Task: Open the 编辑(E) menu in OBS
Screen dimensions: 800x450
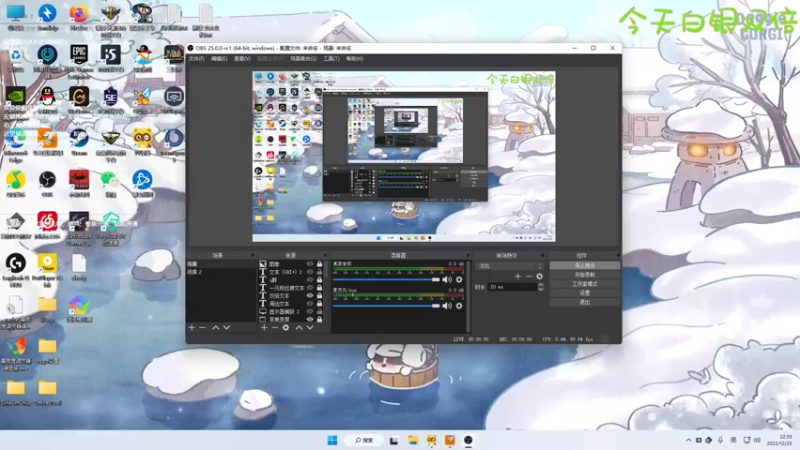Action: pyautogui.click(x=219, y=59)
